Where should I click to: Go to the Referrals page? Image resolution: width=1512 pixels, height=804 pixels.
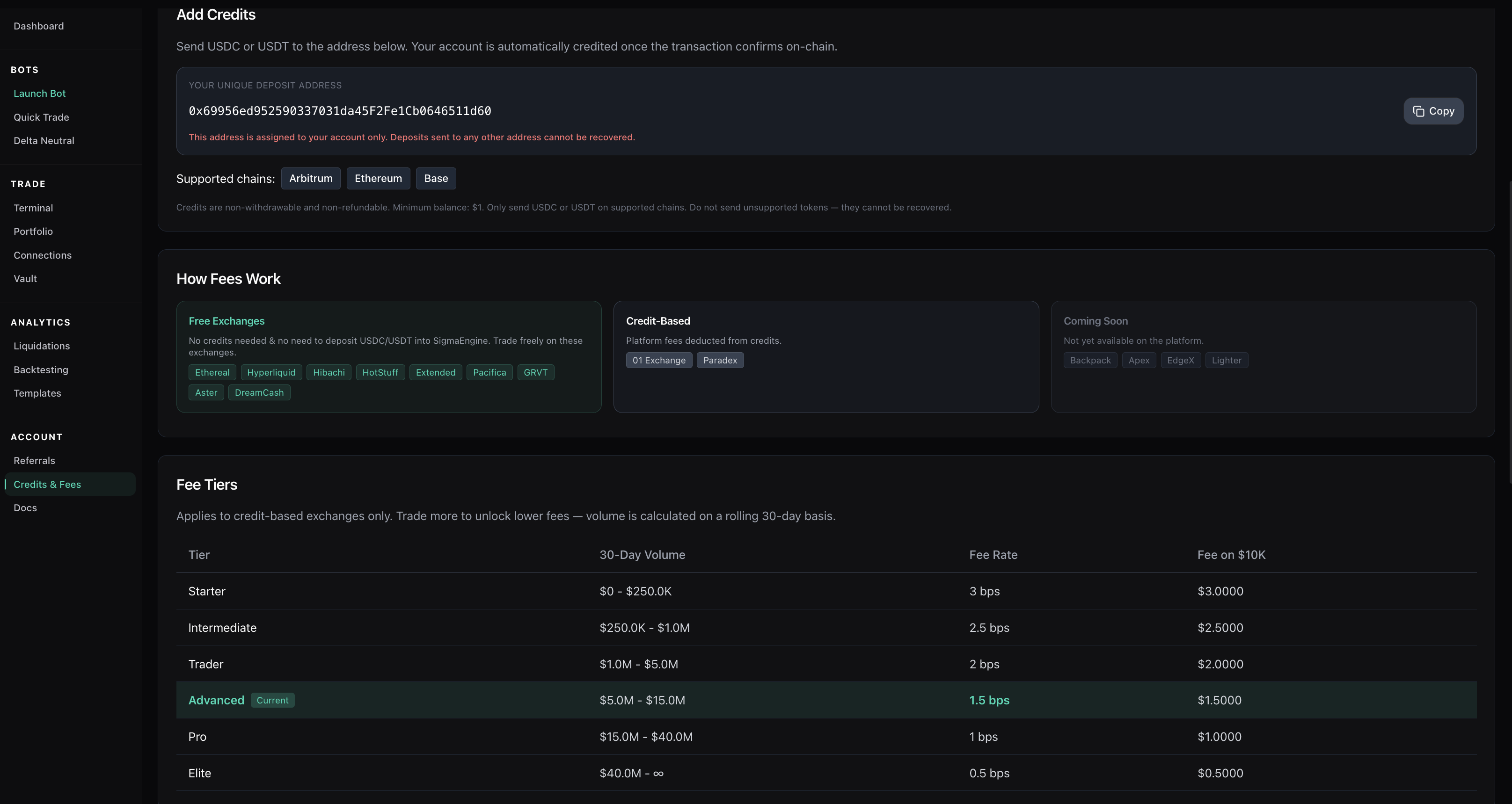(x=35, y=461)
